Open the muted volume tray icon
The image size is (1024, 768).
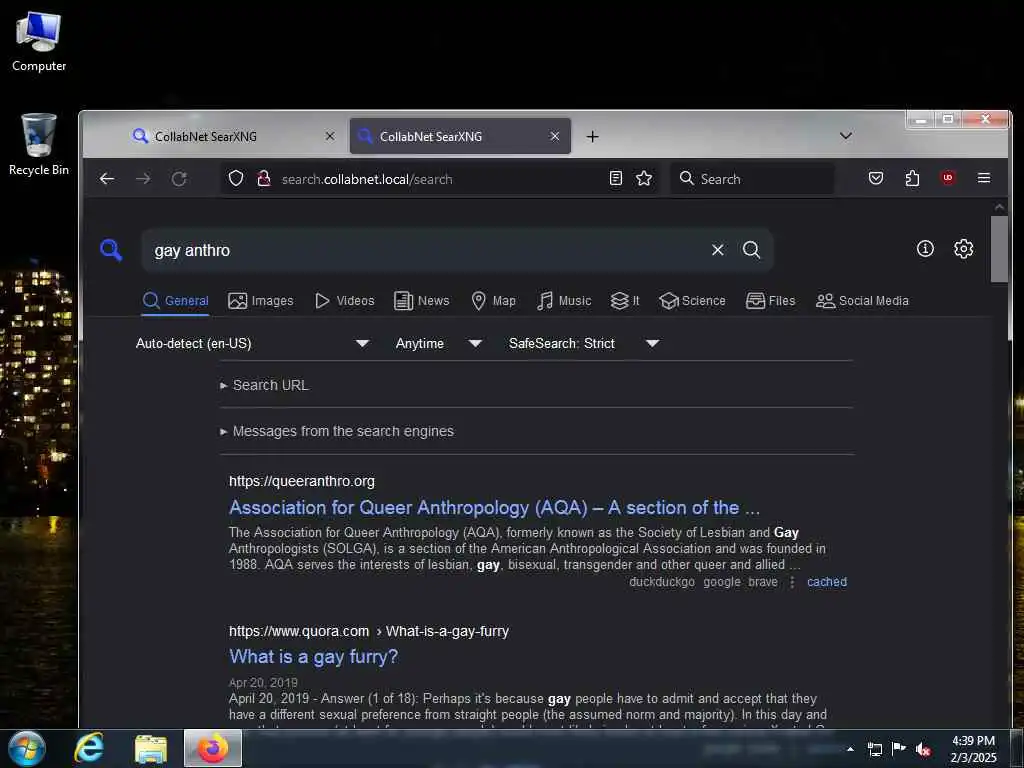pyautogui.click(x=923, y=749)
